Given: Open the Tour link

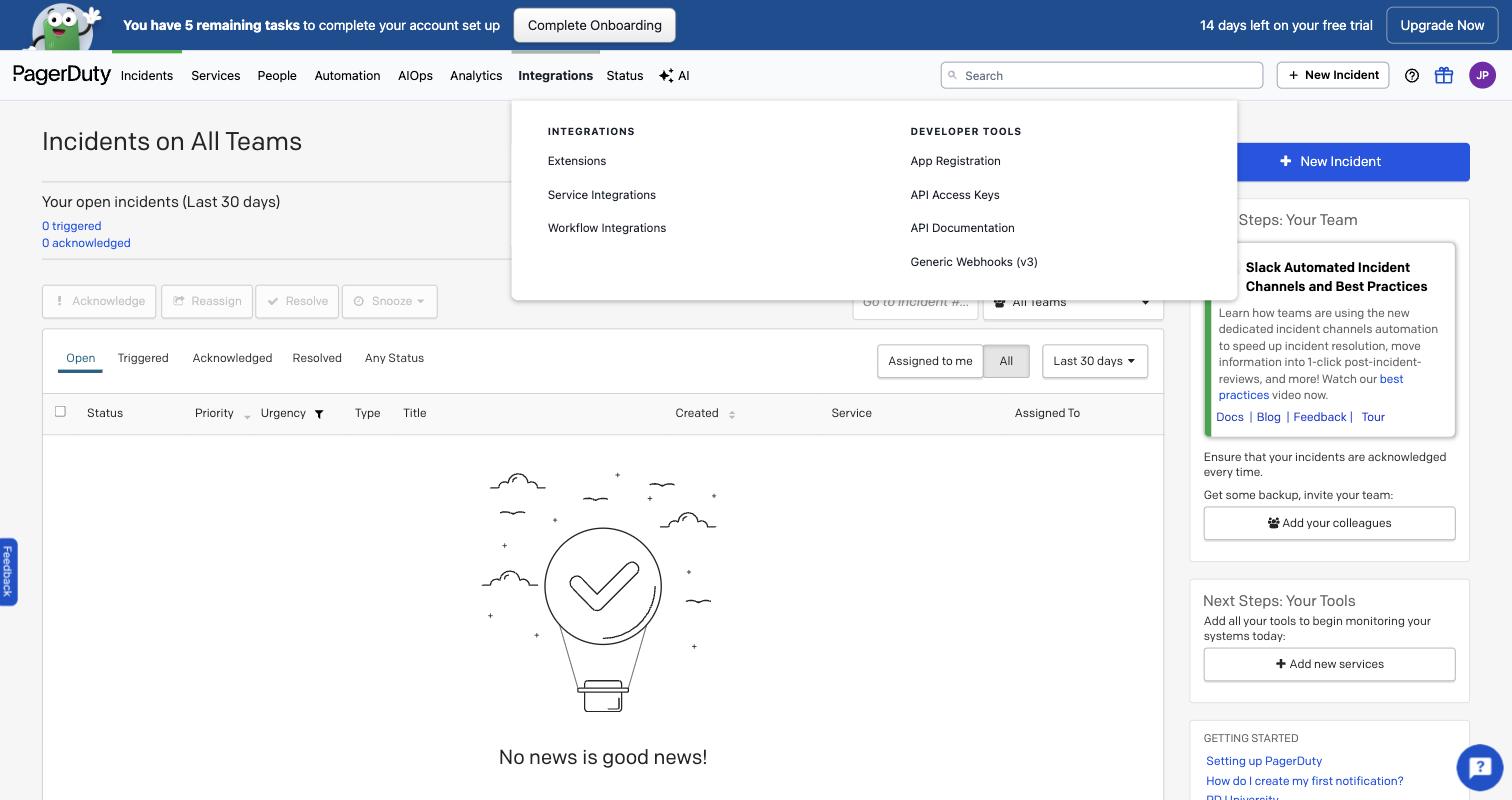Looking at the screenshot, I should tap(1373, 417).
